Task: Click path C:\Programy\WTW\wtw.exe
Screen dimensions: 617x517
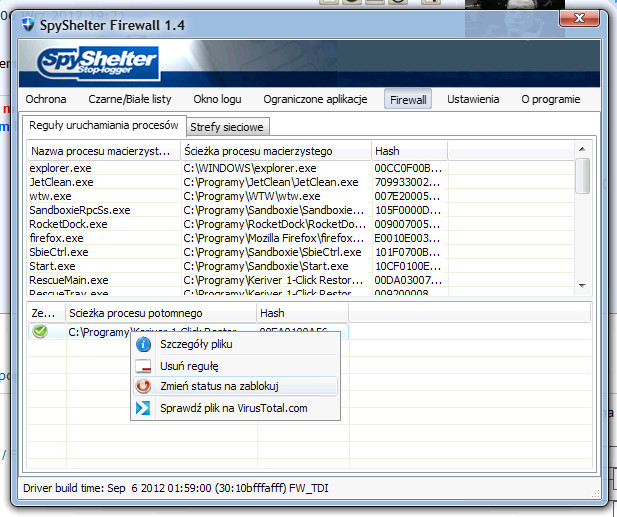Action: pyautogui.click(x=252, y=196)
